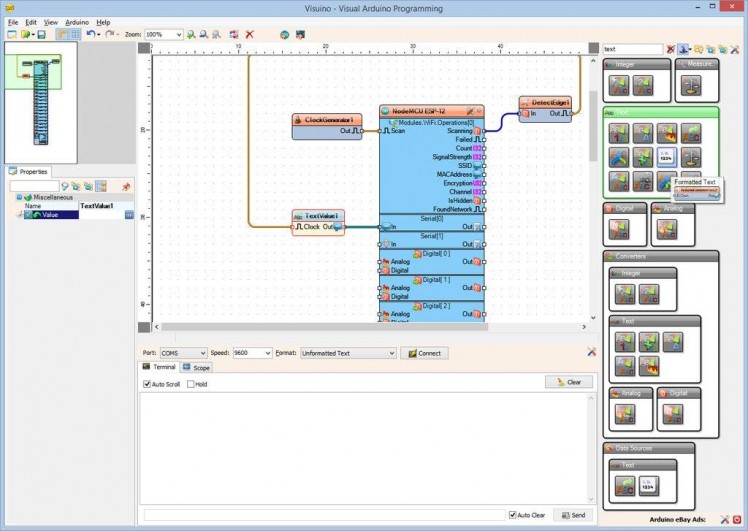Click the component search text field
The width and height of the screenshot is (748, 531).
coord(631,49)
